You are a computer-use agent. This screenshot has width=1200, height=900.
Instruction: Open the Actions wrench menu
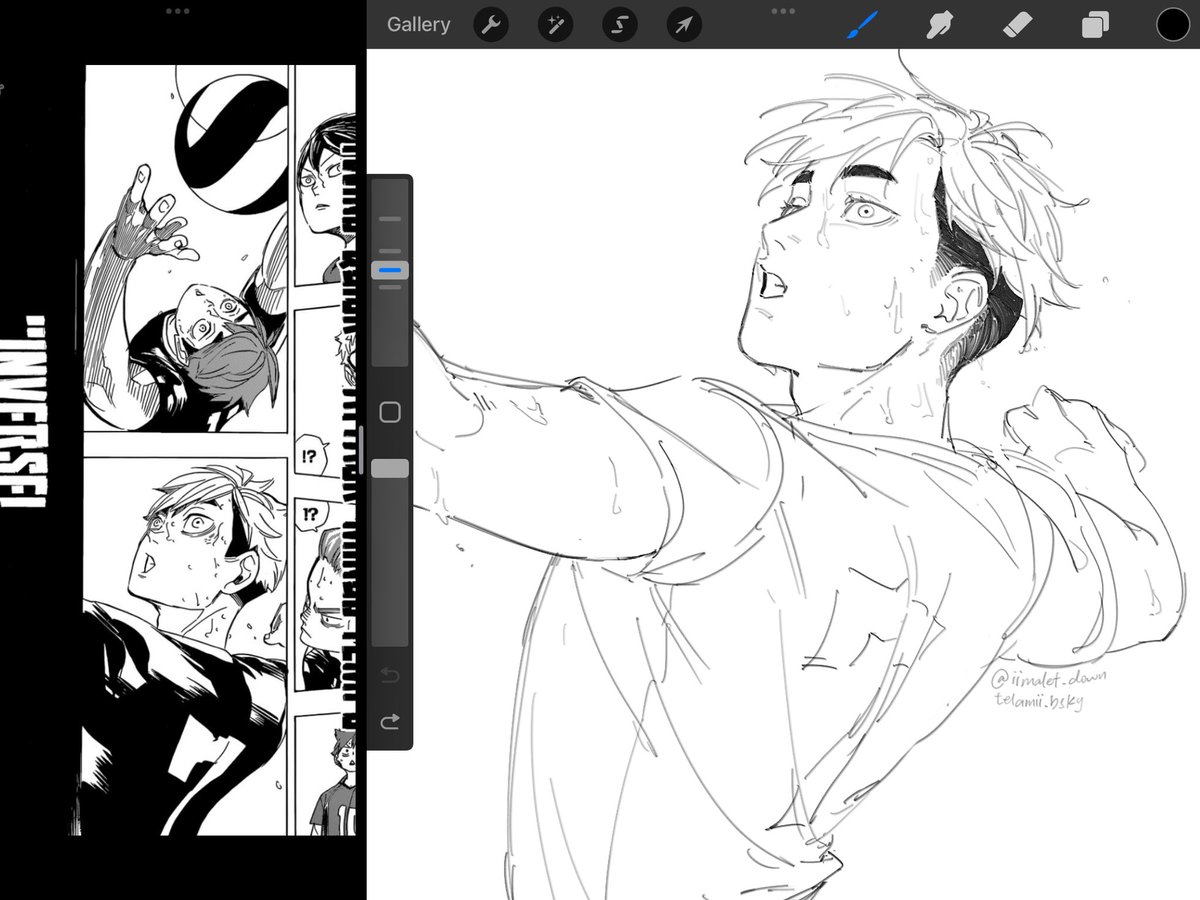click(490, 24)
